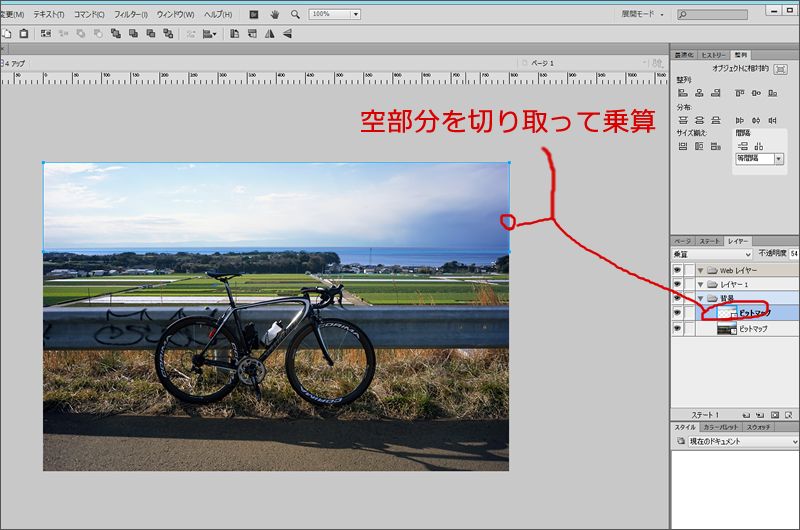The height and width of the screenshot is (530, 800).
Task: Distribute objects by vertical centers
Action: [x=699, y=120]
